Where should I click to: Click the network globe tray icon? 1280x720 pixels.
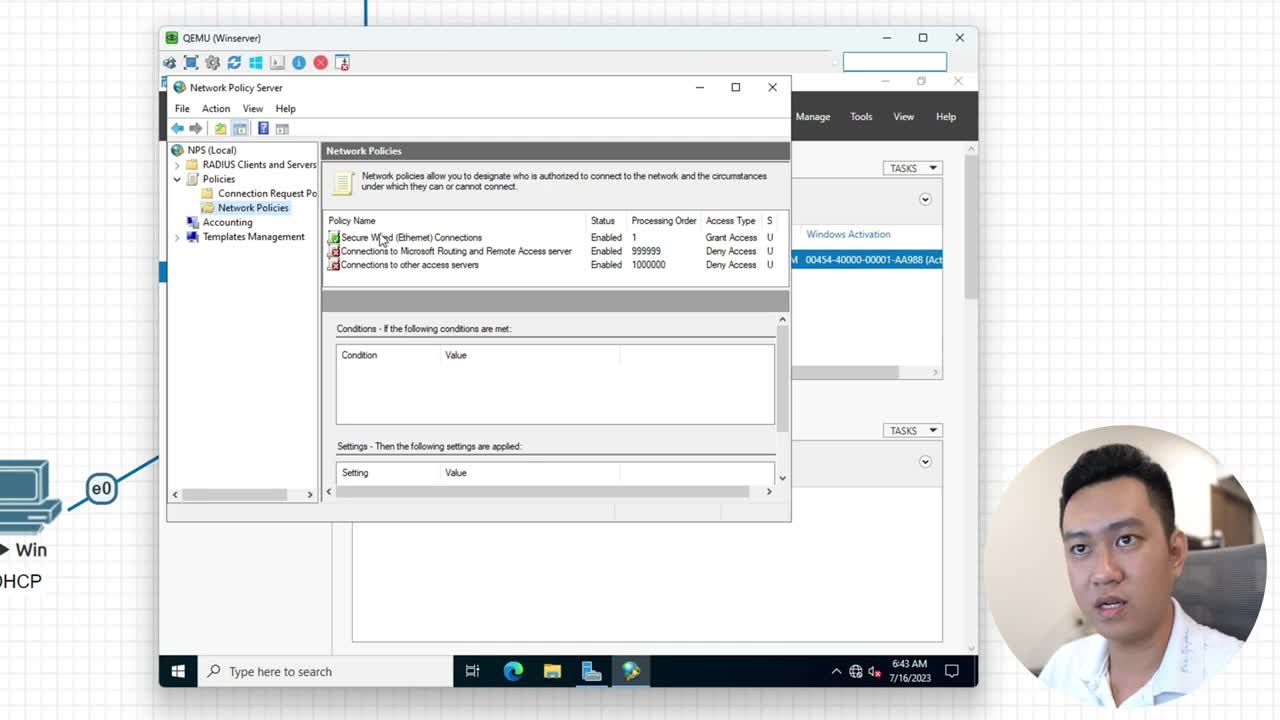click(x=856, y=671)
